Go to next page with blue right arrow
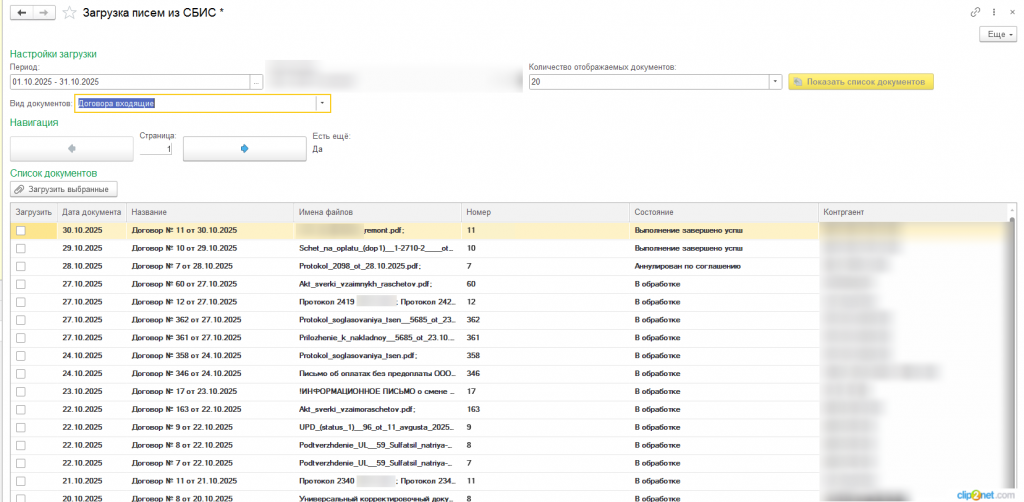 point(244,149)
